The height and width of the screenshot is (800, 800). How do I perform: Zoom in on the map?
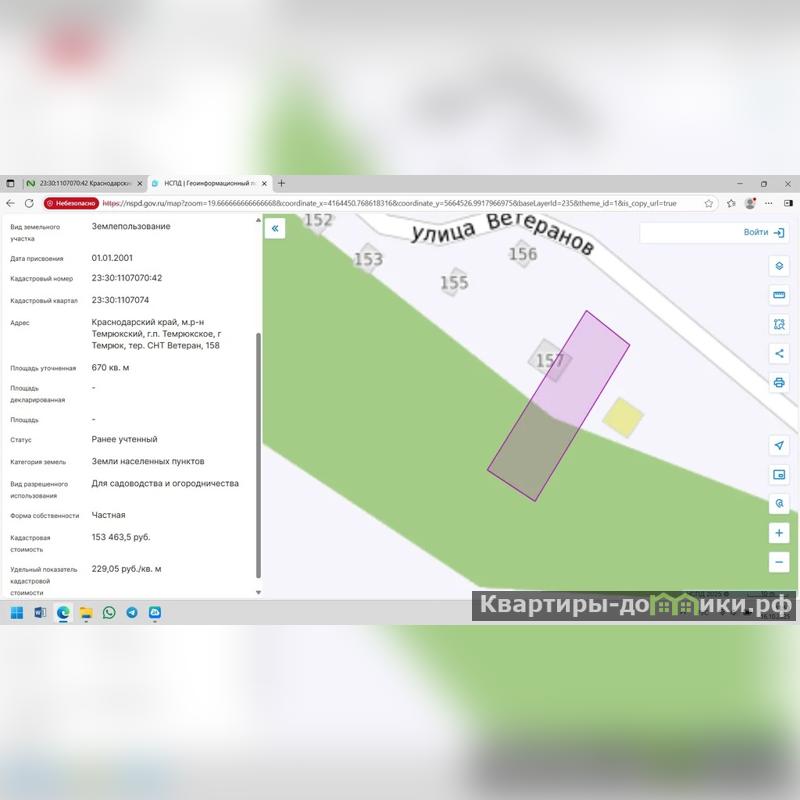pyautogui.click(x=779, y=533)
